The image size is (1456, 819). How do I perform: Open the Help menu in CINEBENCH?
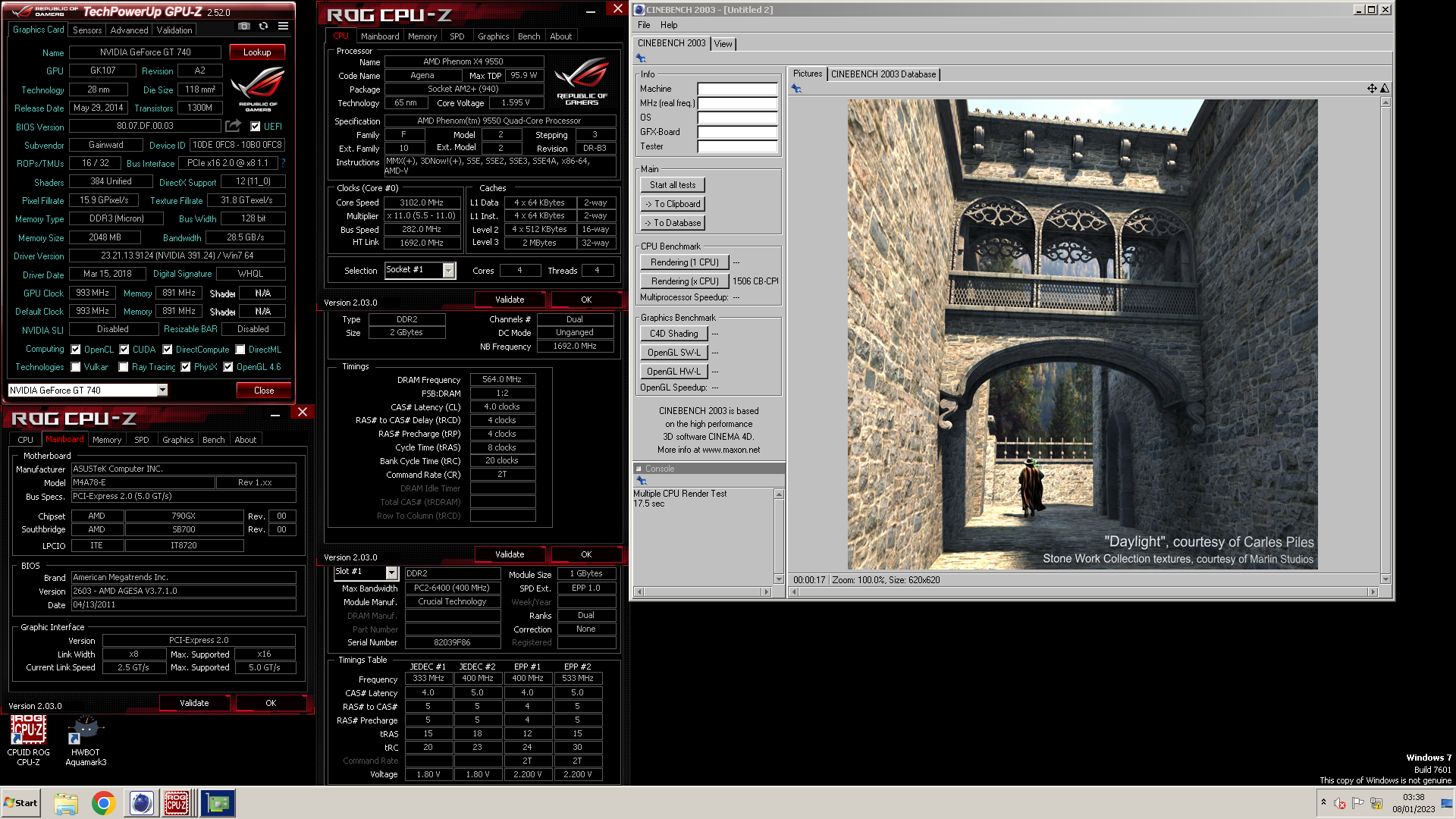coord(669,25)
